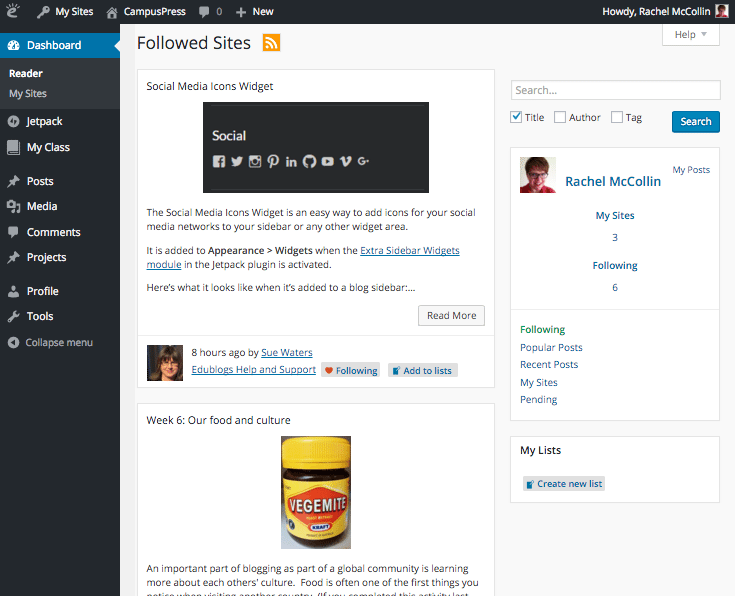This screenshot has height=596, width=735.
Task: Open Rachel McCollin profile name link
Action: (x=613, y=181)
